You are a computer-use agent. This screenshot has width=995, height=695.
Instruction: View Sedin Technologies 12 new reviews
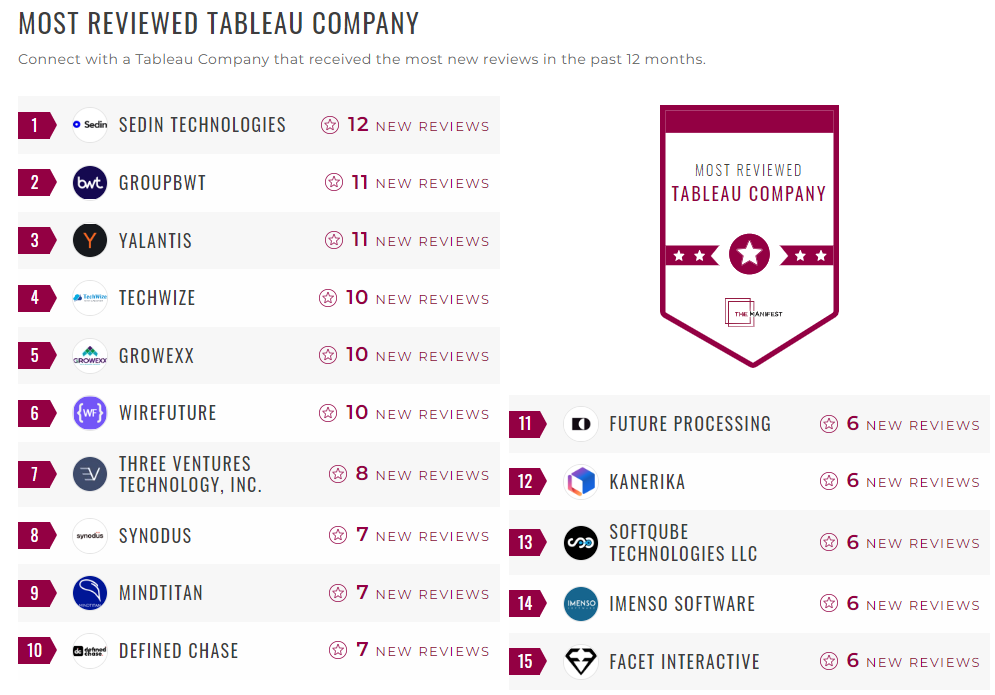405,126
